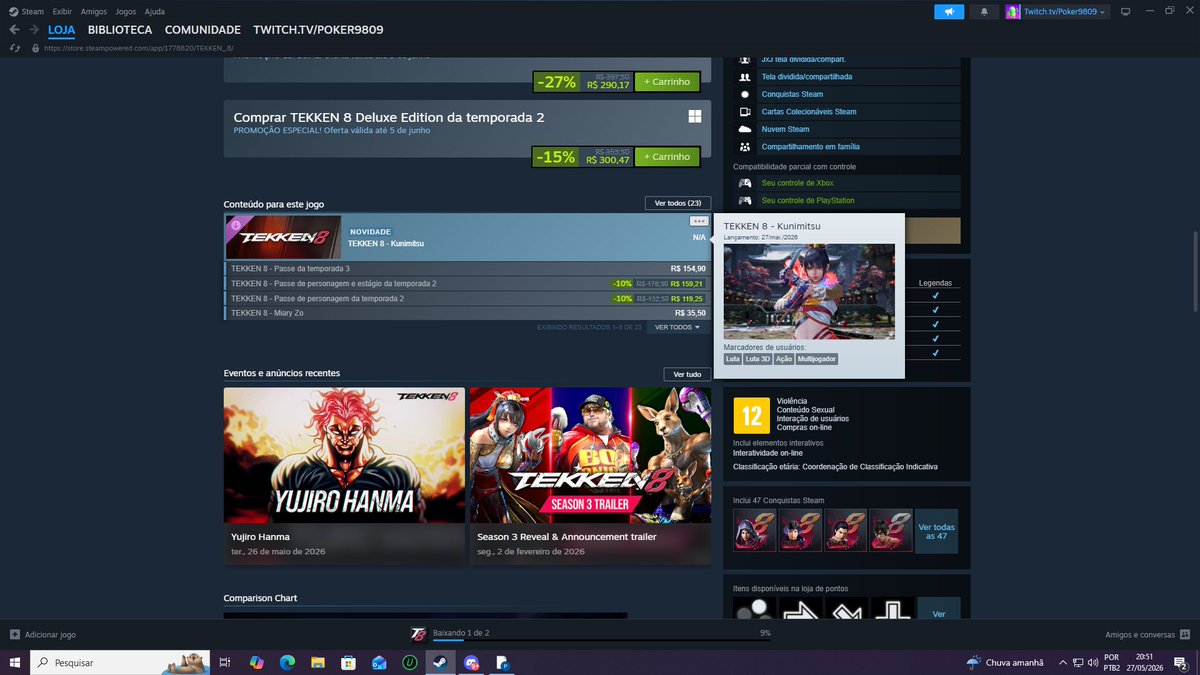Go forward with the right arrow
The height and width of the screenshot is (675, 1200).
(32, 30)
